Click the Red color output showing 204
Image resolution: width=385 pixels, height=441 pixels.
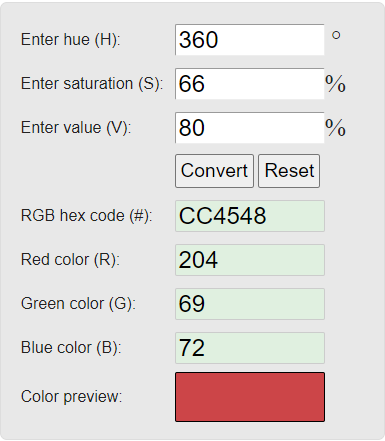pyautogui.click(x=250, y=260)
